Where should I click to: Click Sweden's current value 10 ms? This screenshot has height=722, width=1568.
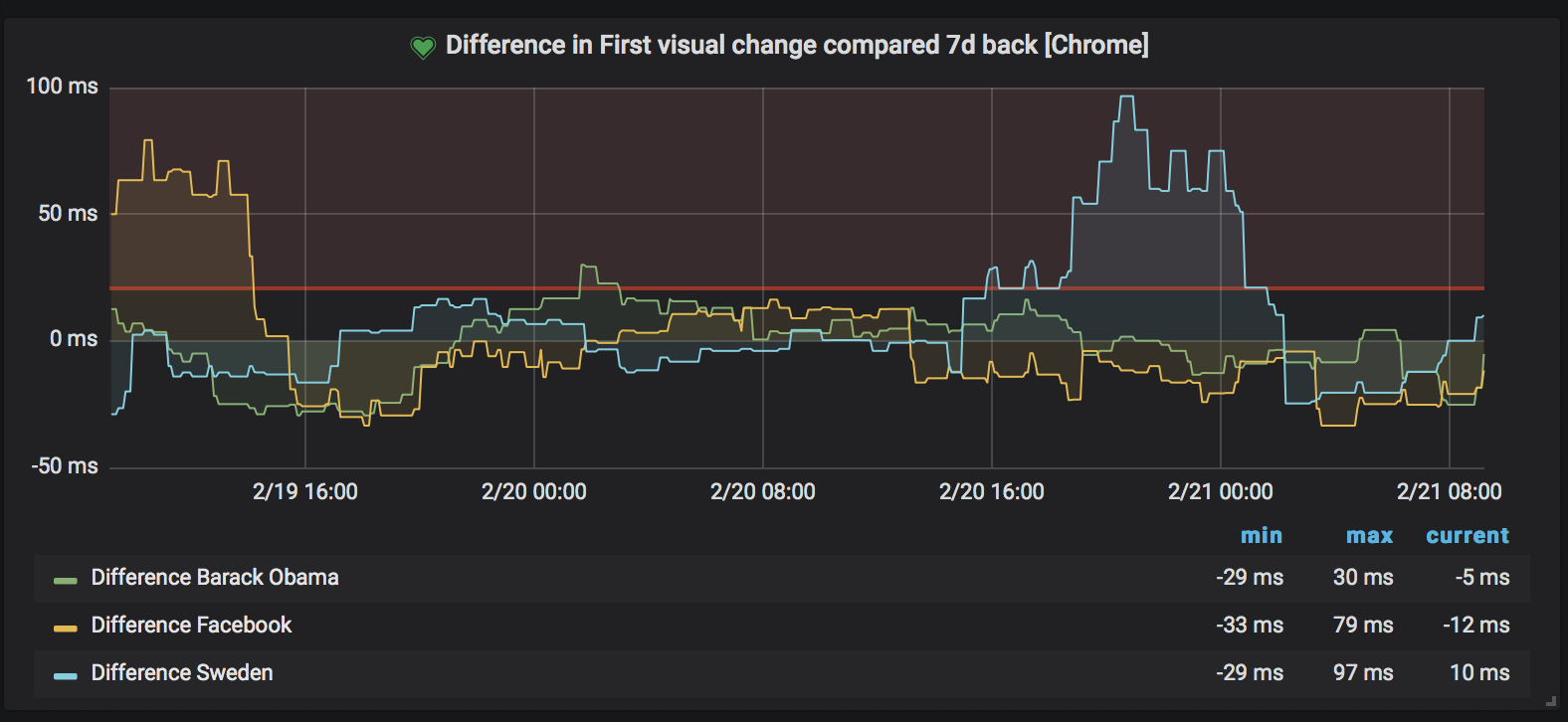pos(1479,673)
